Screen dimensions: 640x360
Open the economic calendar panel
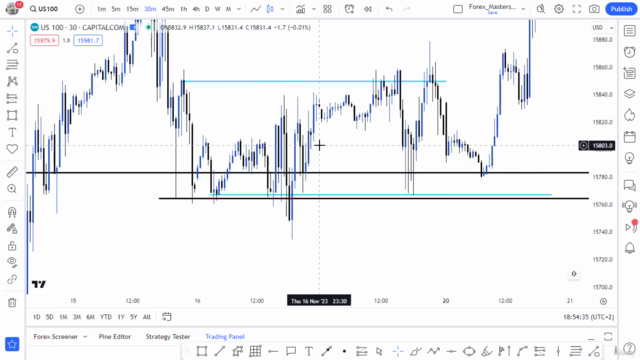[x=629, y=137]
